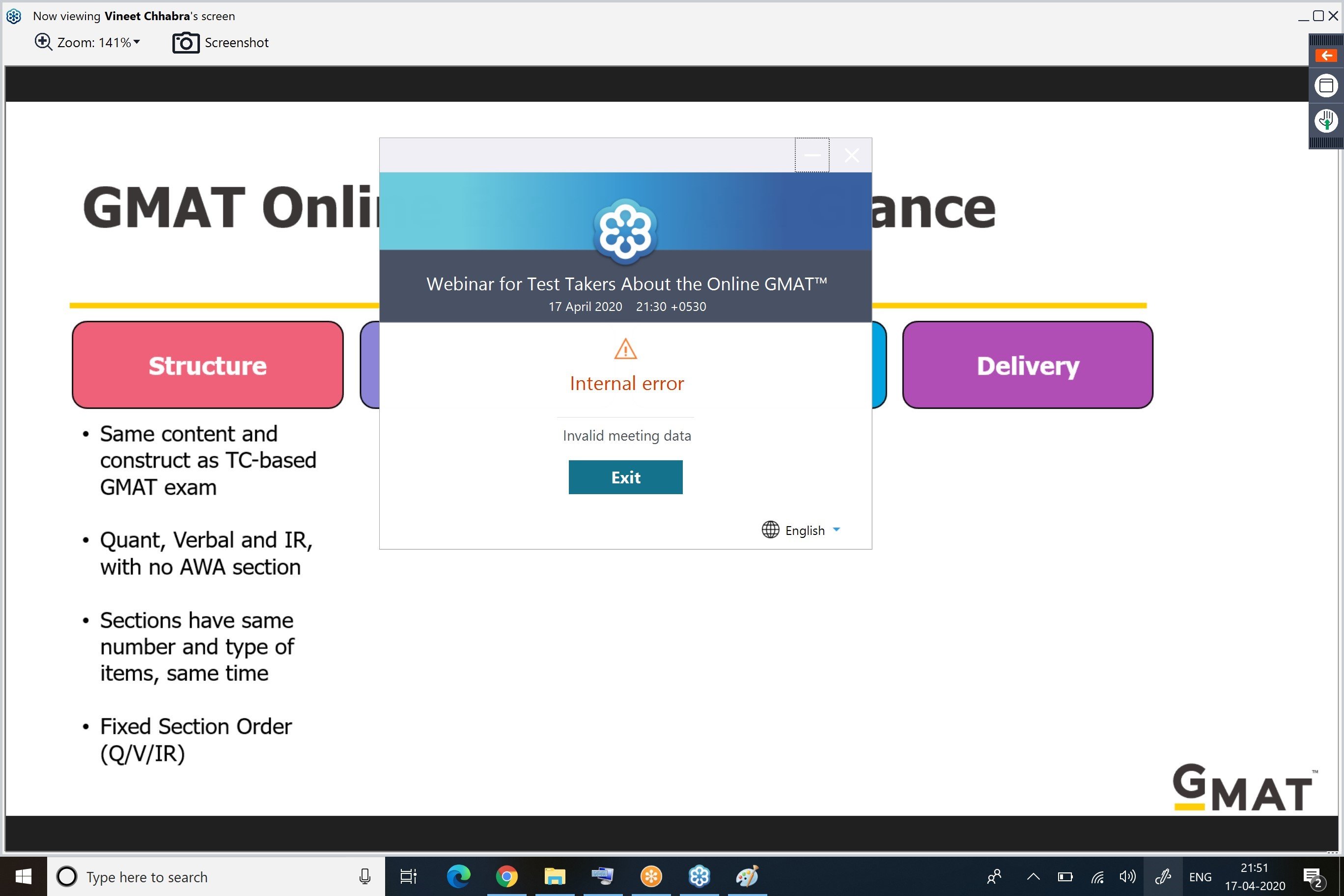The image size is (1344, 896).
Task: Open Microsoft Edge from the taskbar
Action: (458, 876)
